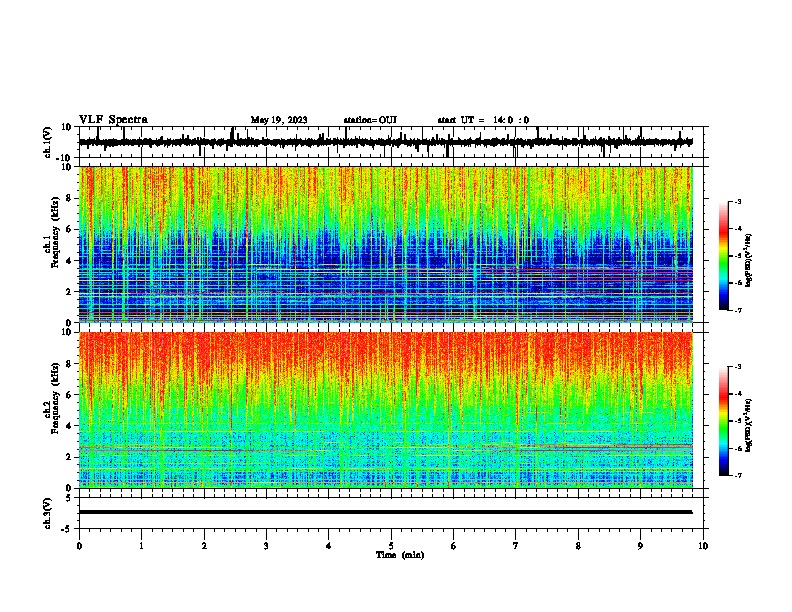Viewport: 792px width, 612px height.
Task: Click the color scale bar beside ch.1 spectrogram
Action: click(x=724, y=256)
